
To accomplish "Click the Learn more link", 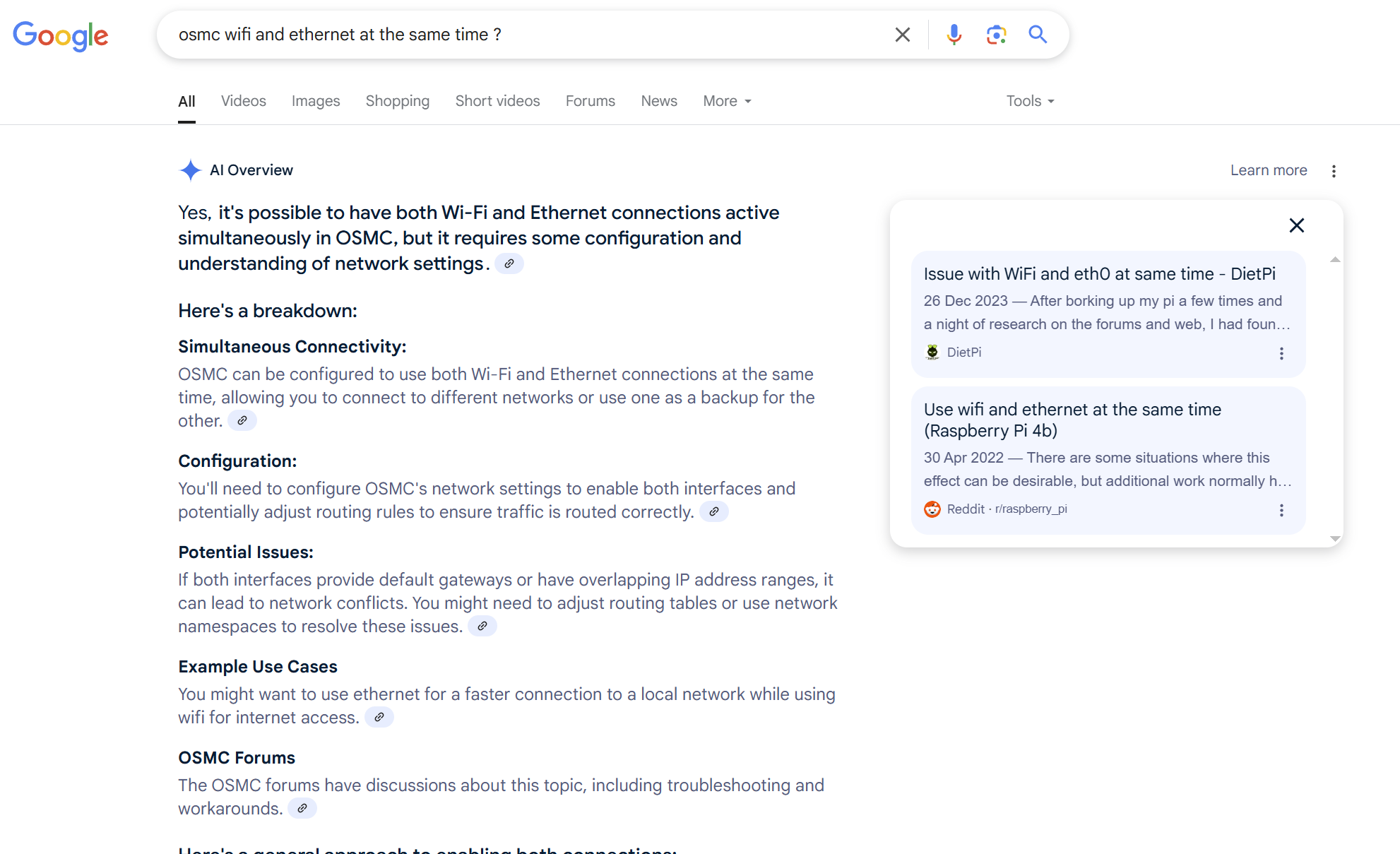I will (x=1268, y=170).
